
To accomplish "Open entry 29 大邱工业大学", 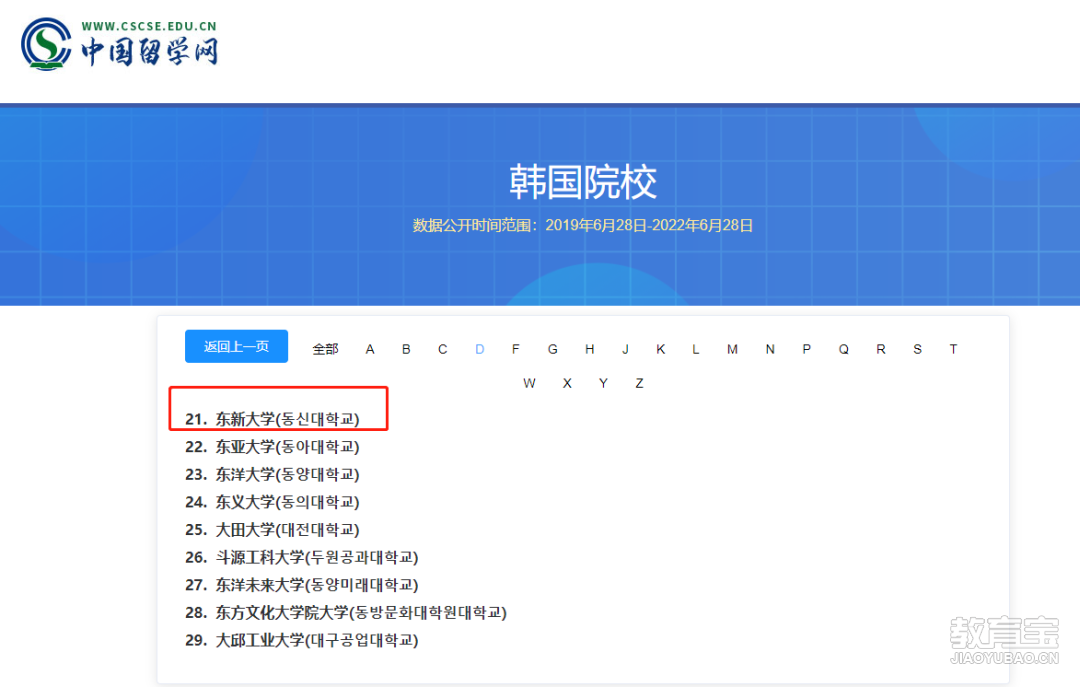I will (x=302, y=640).
